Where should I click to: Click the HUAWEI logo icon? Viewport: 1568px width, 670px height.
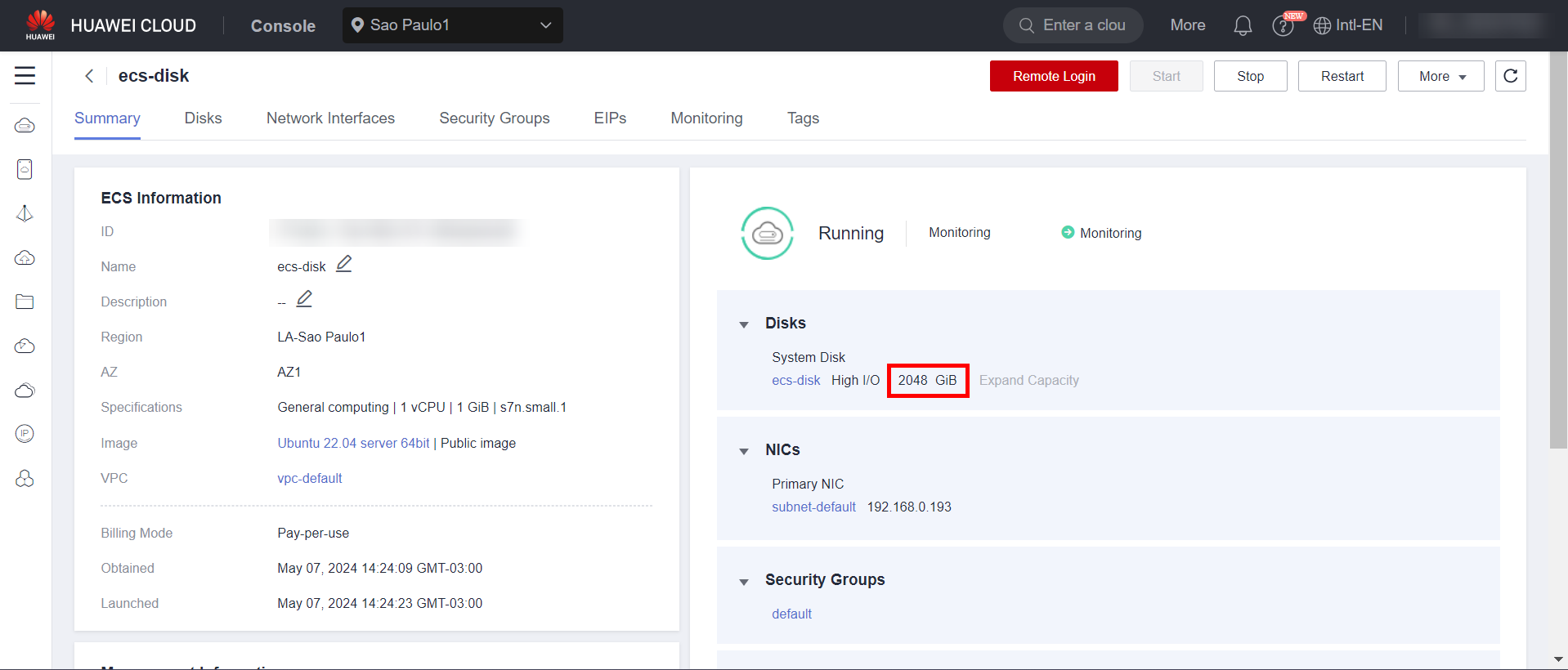pos(40,25)
